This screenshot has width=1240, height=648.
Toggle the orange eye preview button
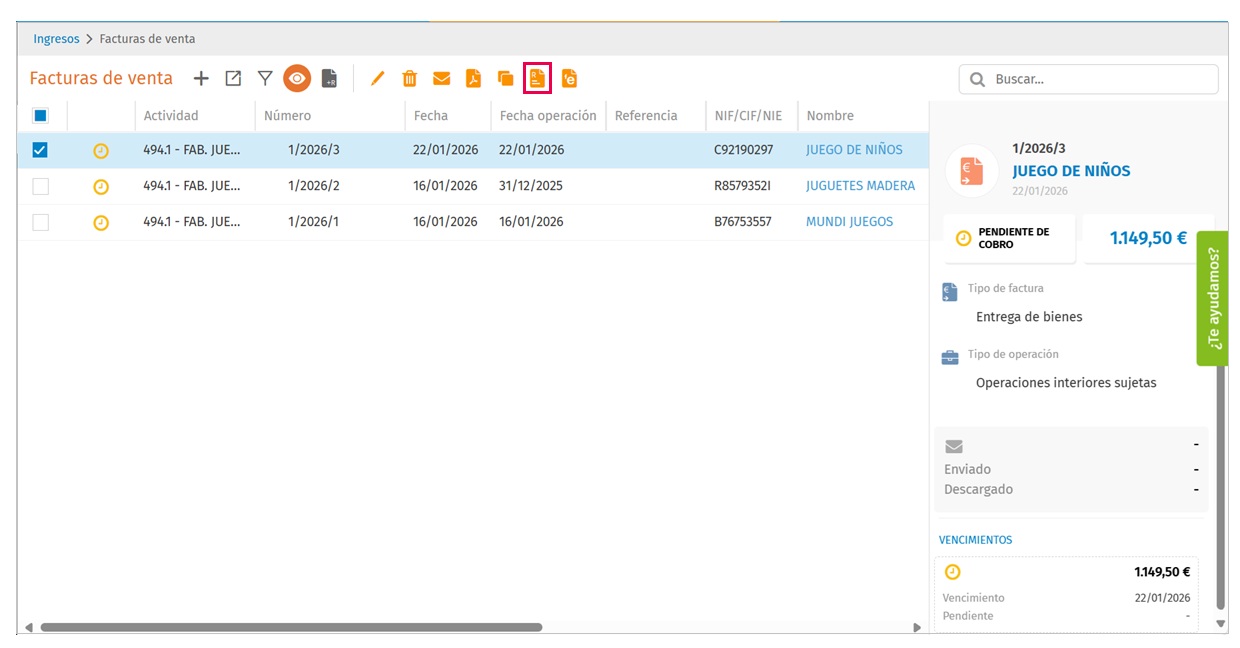pyautogui.click(x=297, y=78)
